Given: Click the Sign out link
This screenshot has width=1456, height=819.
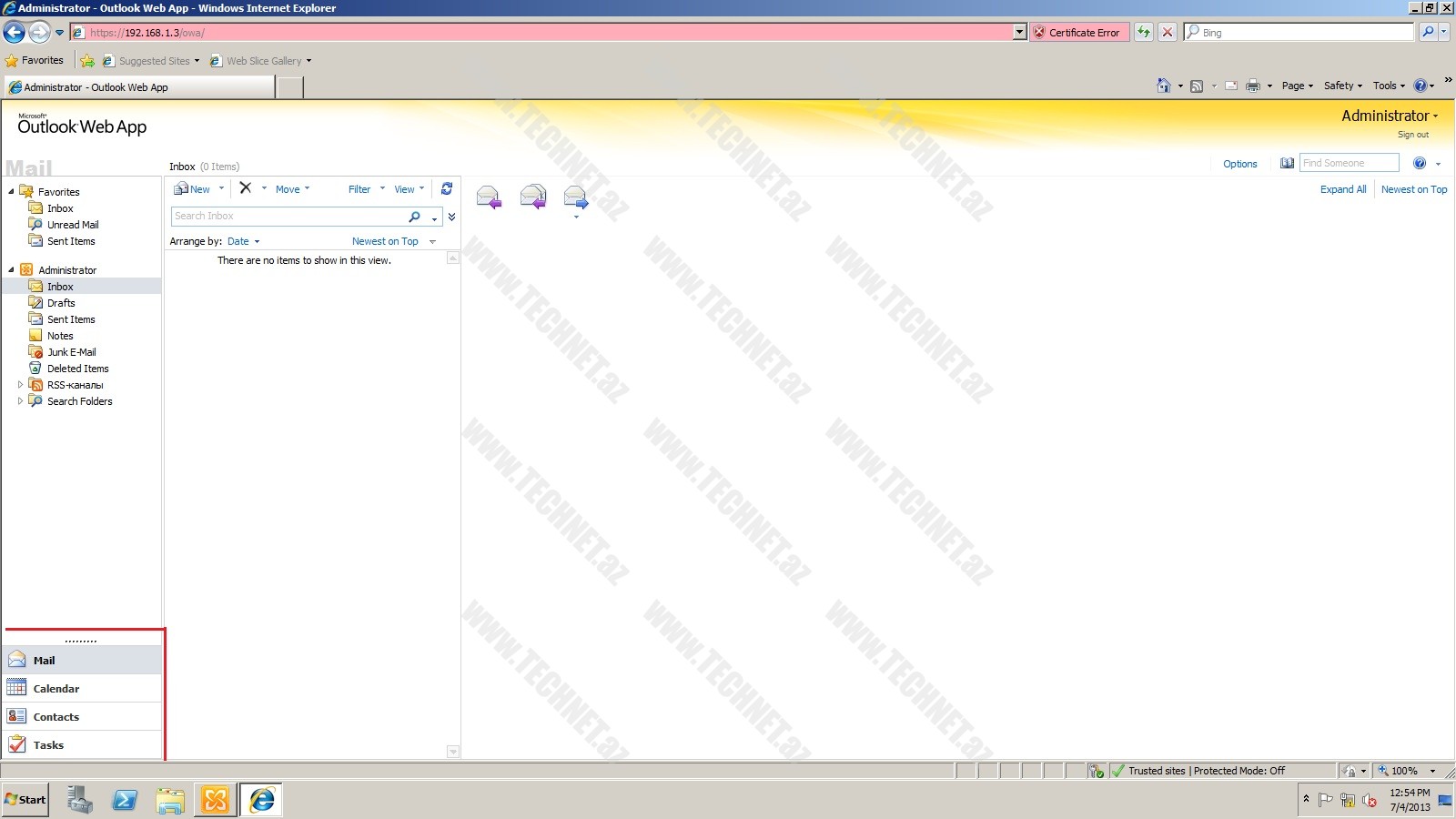Looking at the screenshot, I should click(1412, 135).
